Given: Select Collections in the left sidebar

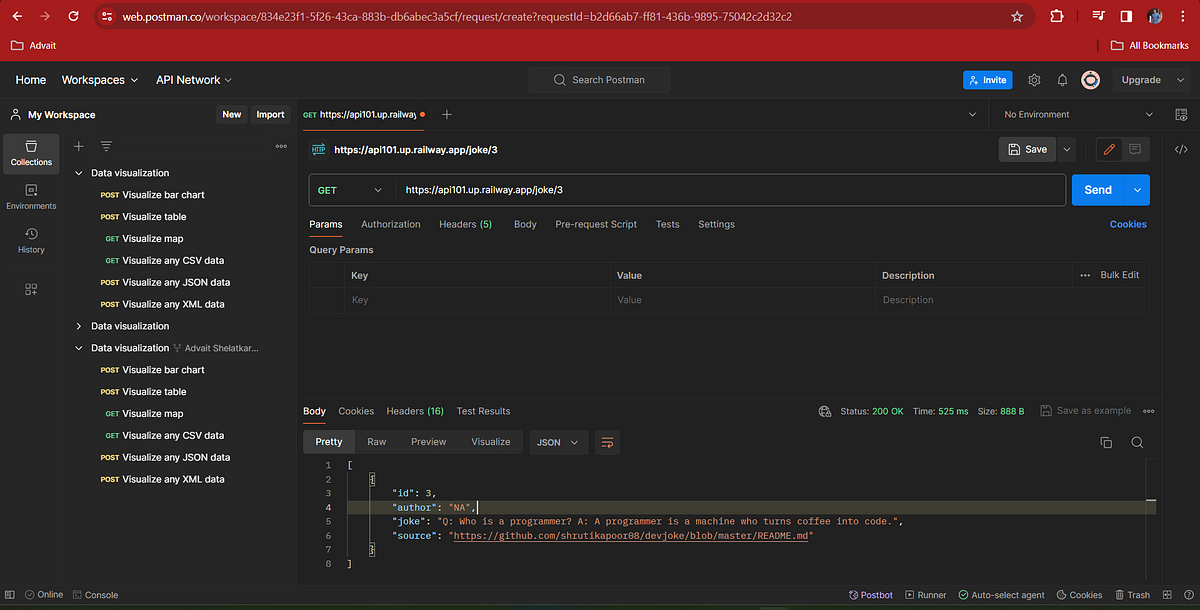Looking at the screenshot, I should tap(30, 153).
